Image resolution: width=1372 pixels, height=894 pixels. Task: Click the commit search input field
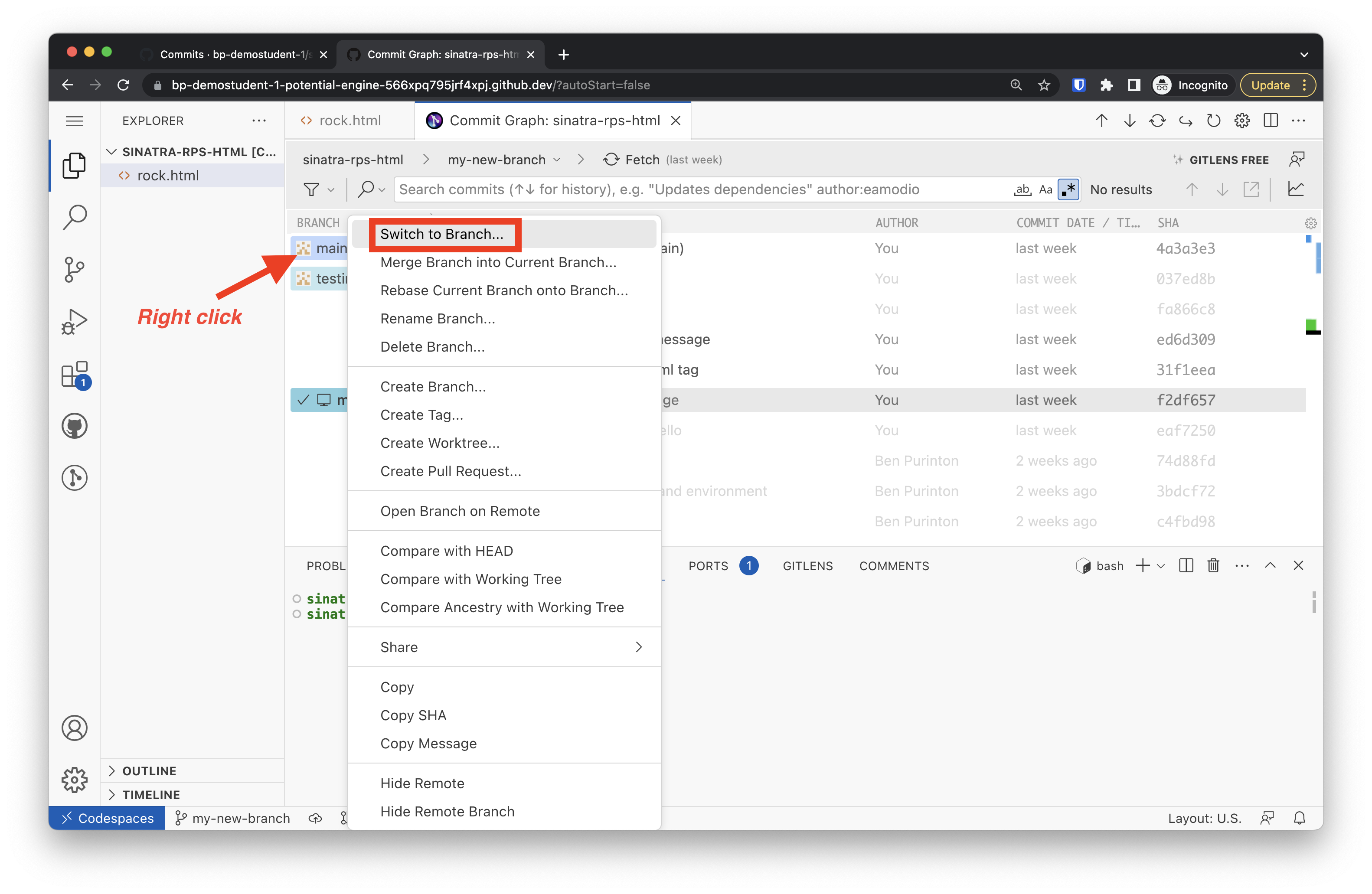pyautogui.click(x=692, y=189)
